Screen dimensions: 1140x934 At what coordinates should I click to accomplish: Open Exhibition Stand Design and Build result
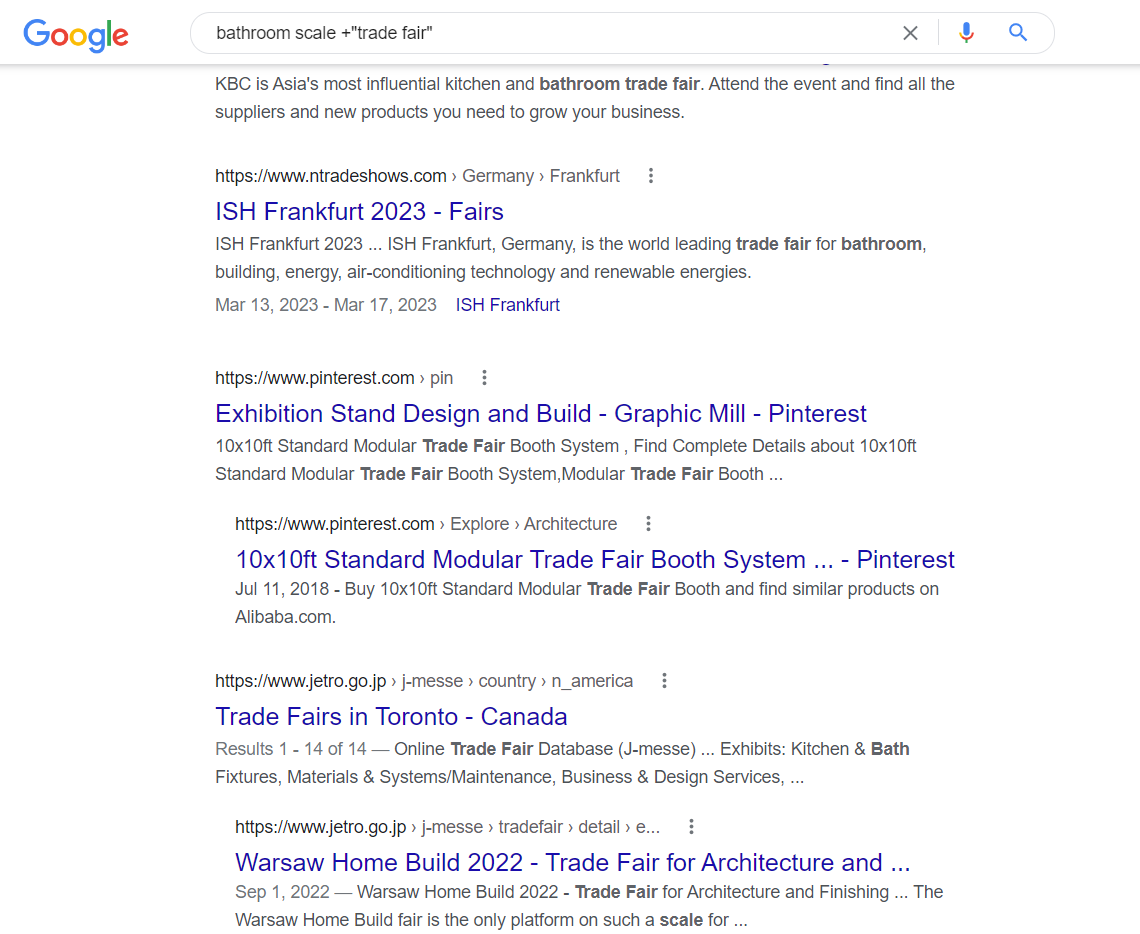[541, 414]
